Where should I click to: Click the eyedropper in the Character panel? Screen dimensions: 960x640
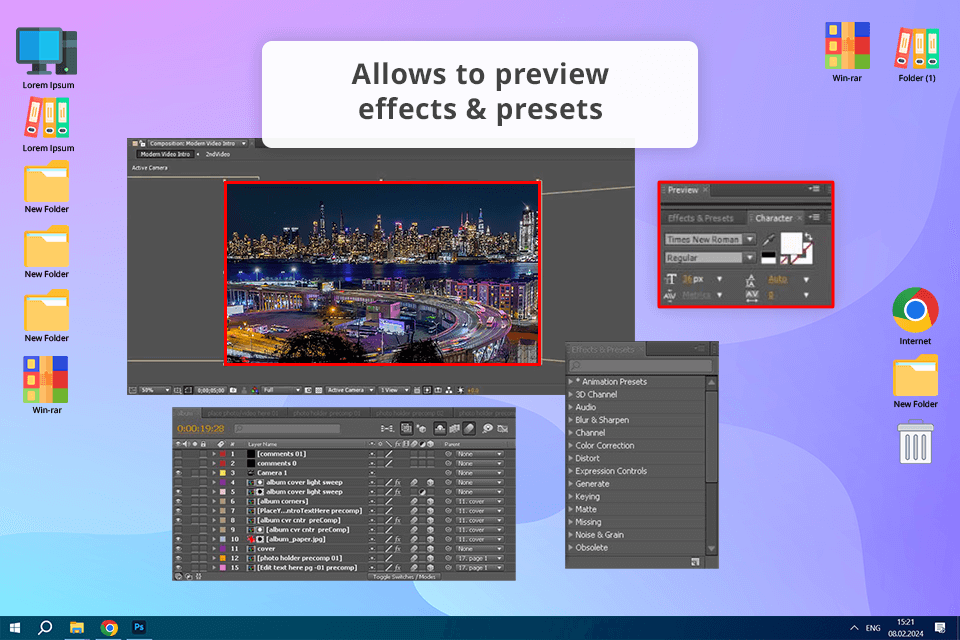768,239
